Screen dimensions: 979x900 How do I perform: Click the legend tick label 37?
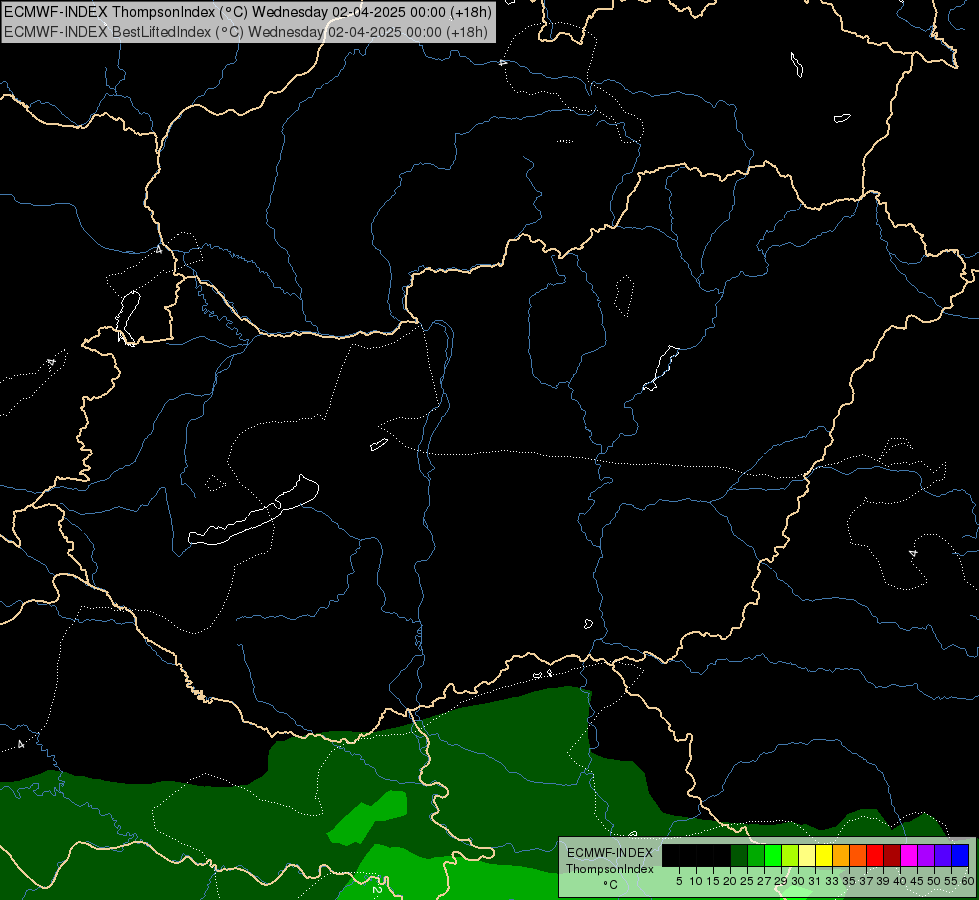(865, 881)
